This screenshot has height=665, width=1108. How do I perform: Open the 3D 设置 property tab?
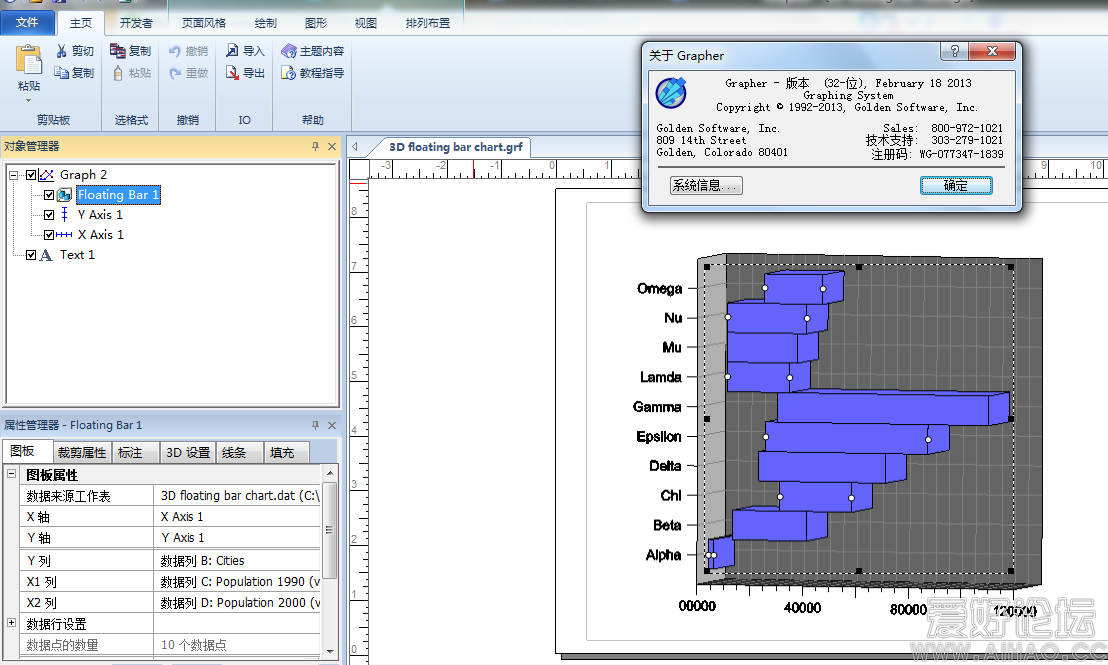(x=187, y=452)
